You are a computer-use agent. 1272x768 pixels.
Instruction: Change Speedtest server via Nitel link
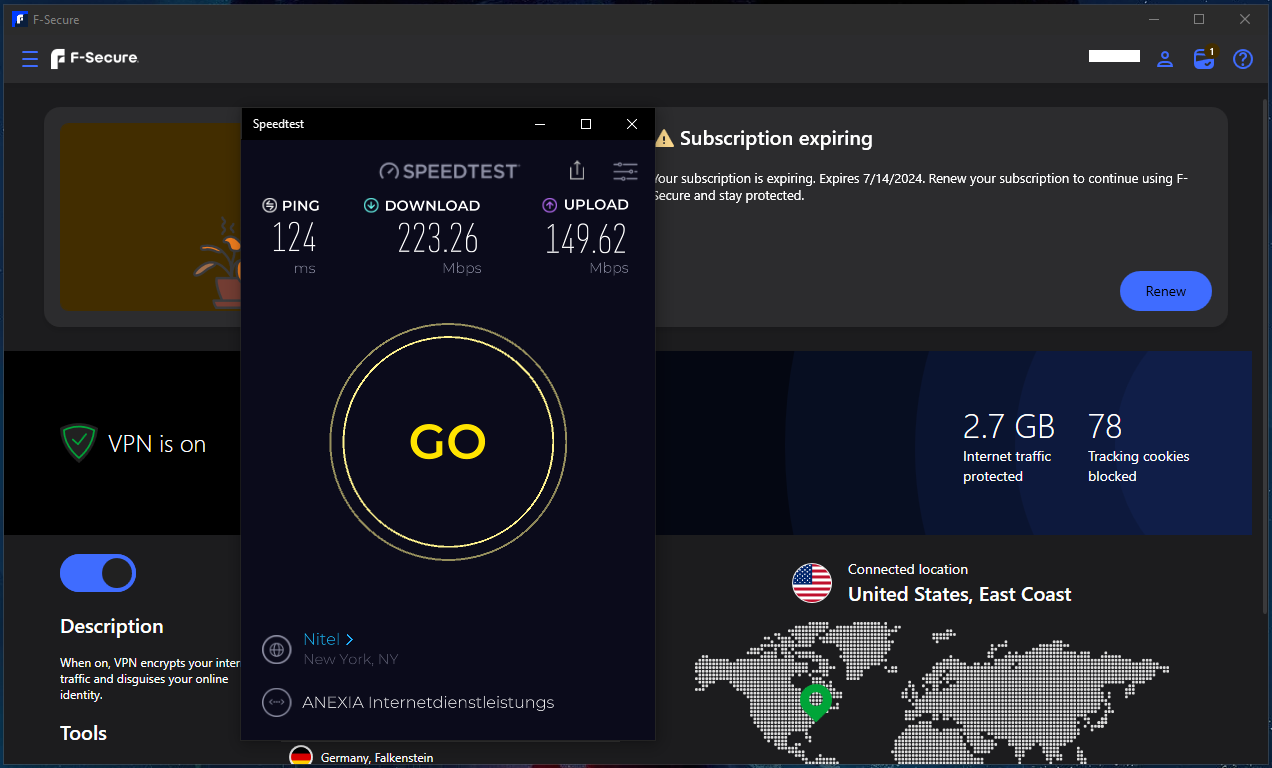point(328,639)
